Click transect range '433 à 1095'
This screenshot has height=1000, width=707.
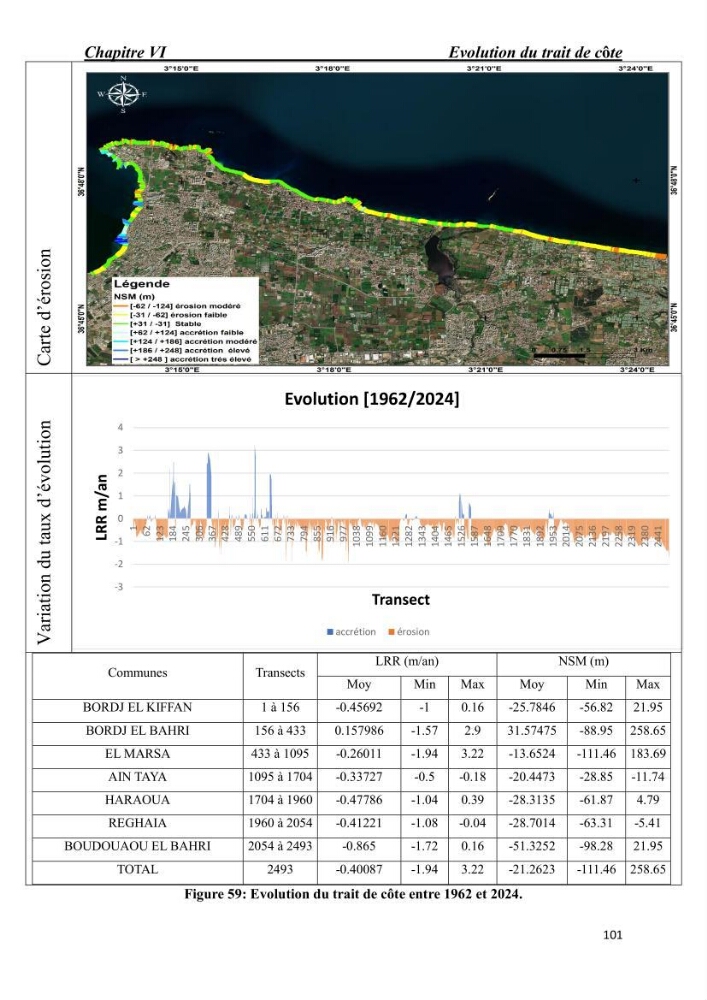pyautogui.click(x=280, y=754)
